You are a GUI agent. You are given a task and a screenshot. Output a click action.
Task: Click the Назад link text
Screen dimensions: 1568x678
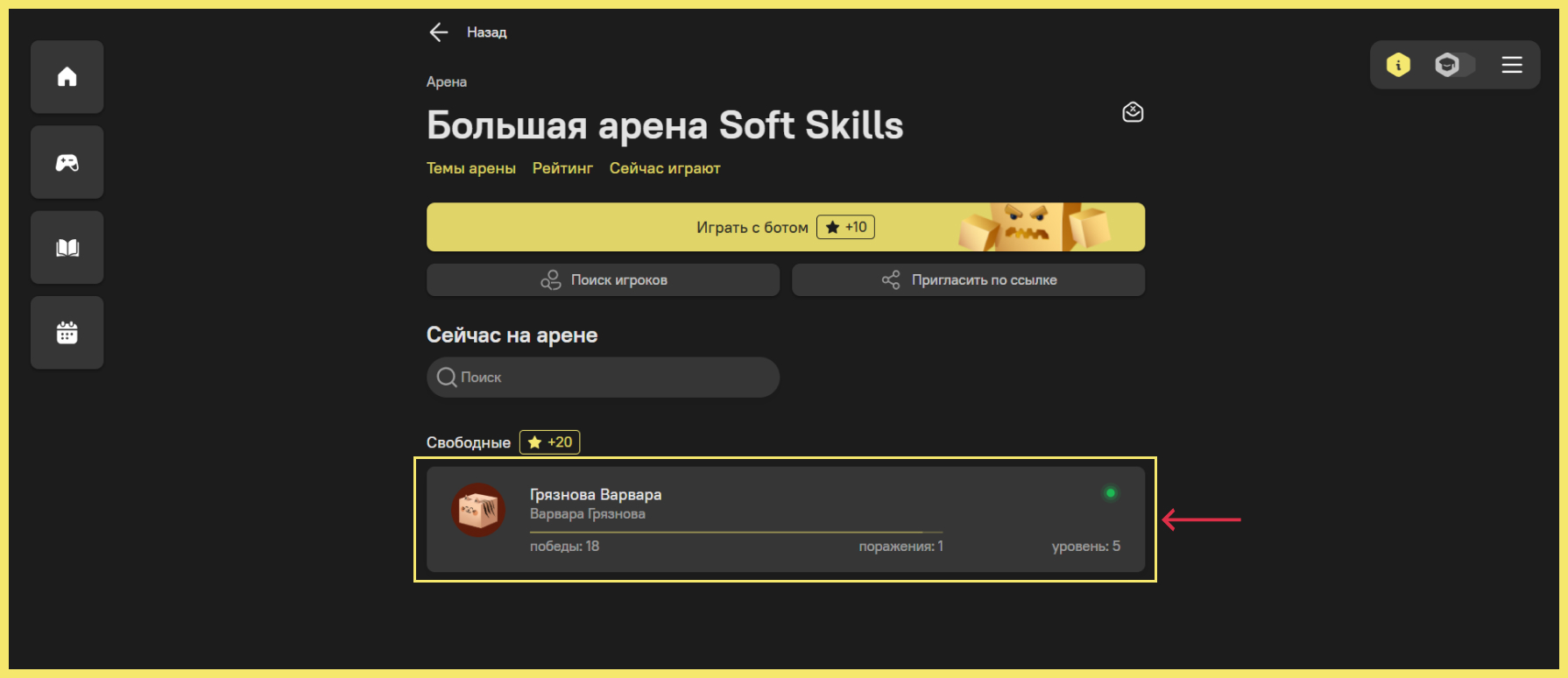click(x=486, y=32)
